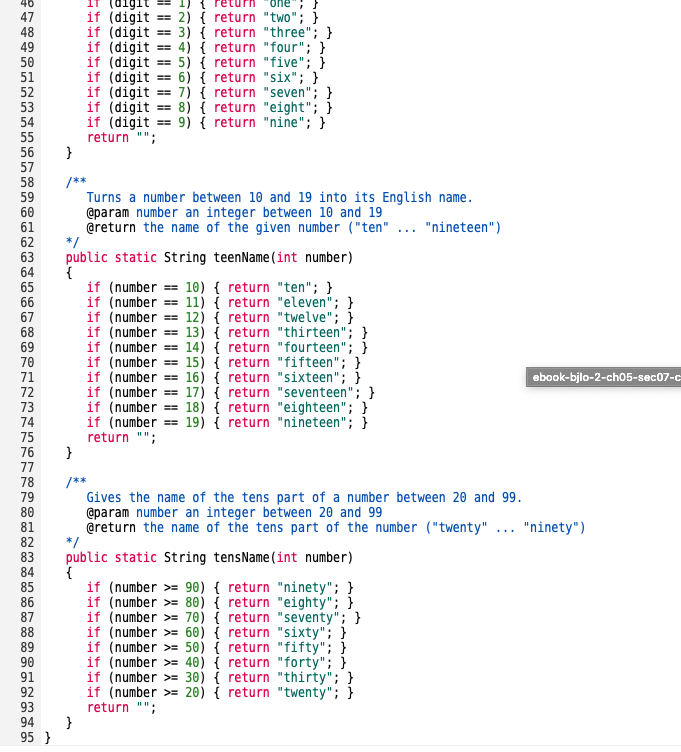Click the "fourteen" string literal
681x752 pixels.
click(312, 348)
